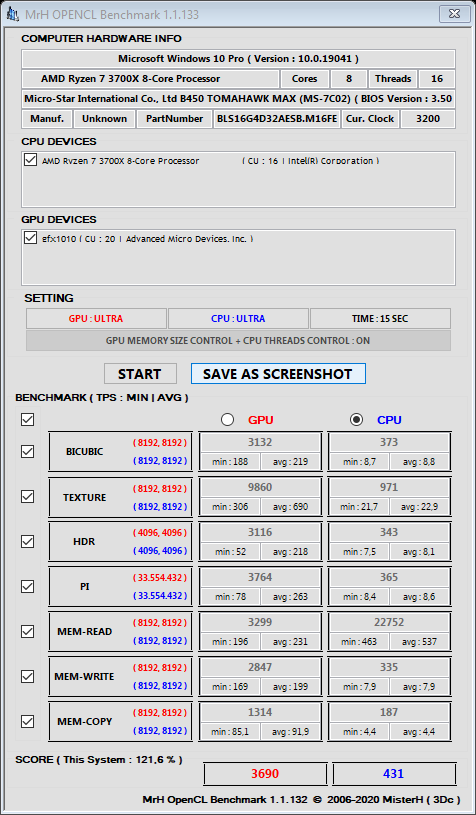Click the TEXTURE GPU score 9860

[x=260, y=488]
